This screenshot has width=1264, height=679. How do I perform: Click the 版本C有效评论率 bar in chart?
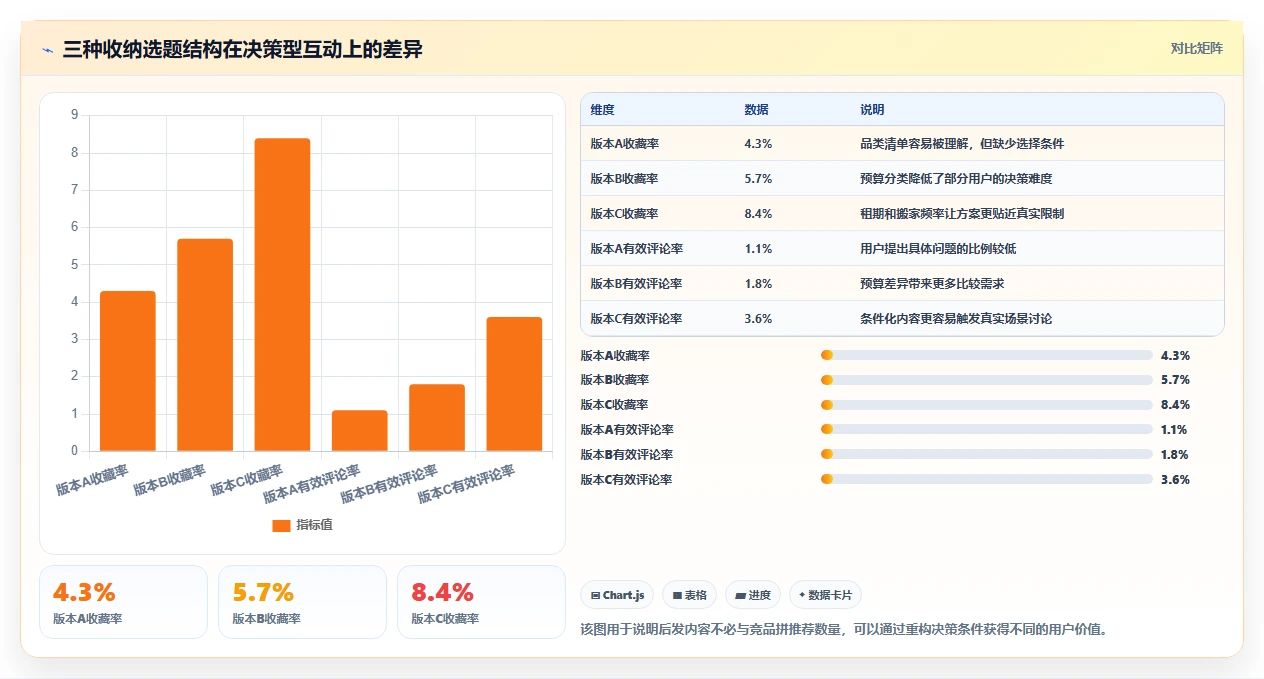514,384
